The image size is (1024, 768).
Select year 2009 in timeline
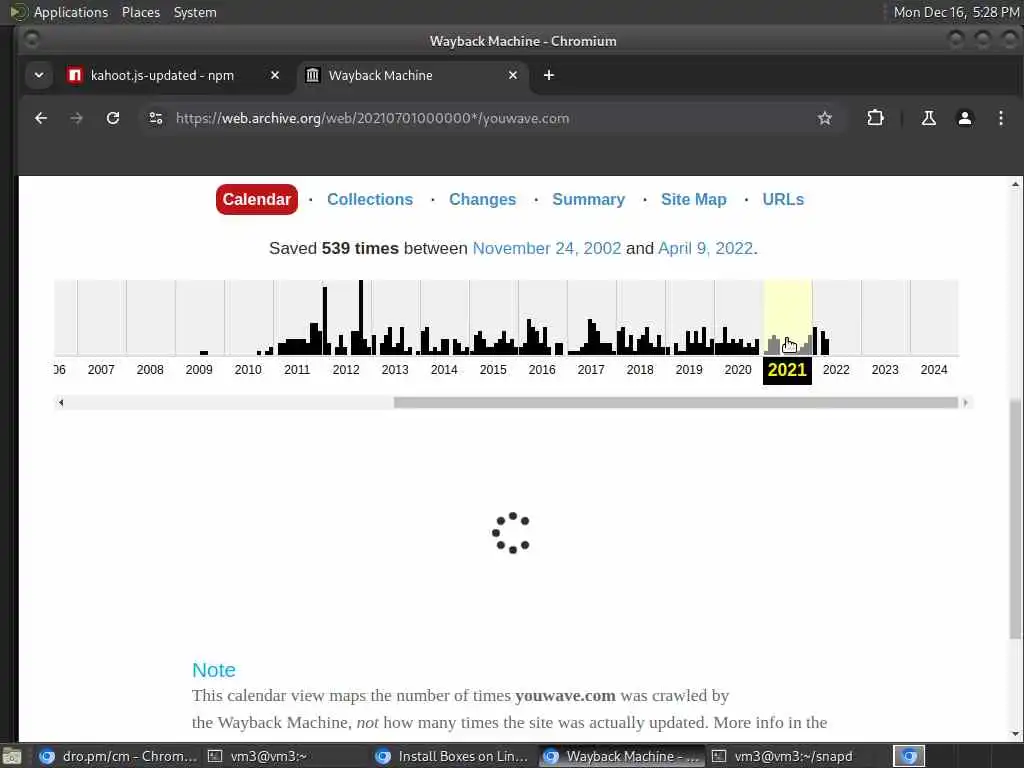pyautogui.click(x=199, y=370)
